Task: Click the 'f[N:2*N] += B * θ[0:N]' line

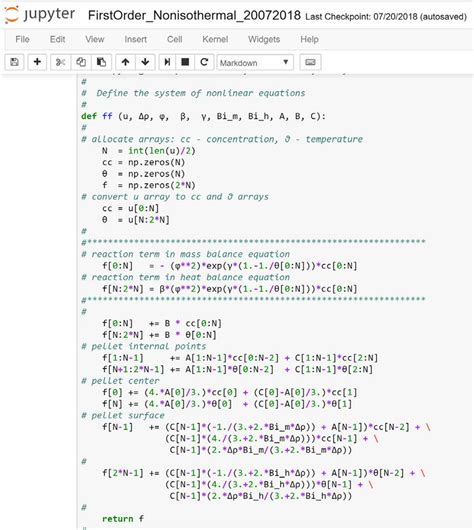Action: (159, 335)
